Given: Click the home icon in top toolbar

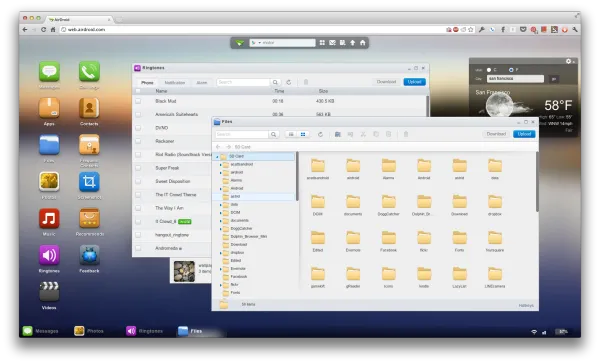Looking at the screenshot, I should [362, 43].
